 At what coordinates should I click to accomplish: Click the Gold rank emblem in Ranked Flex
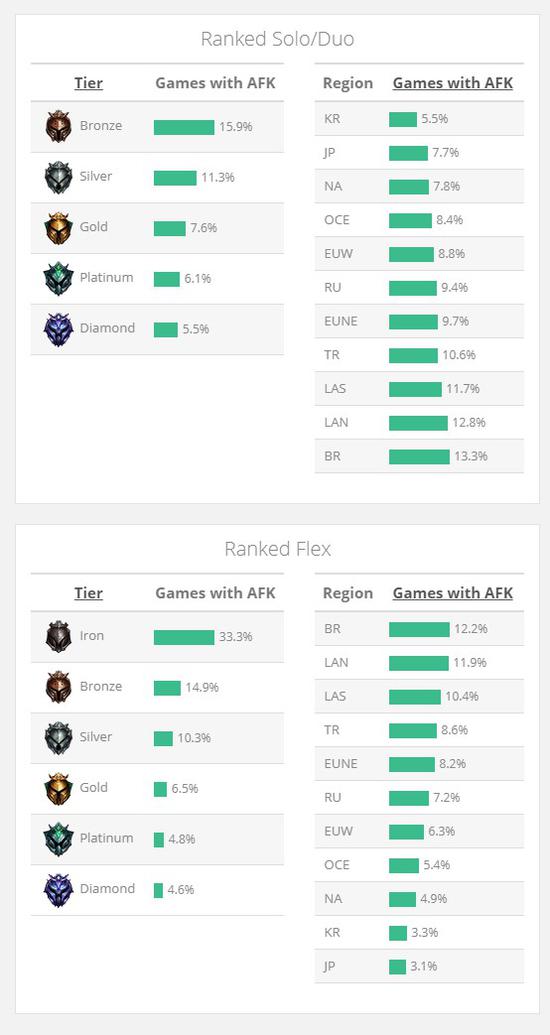click(x=59, y=789)
